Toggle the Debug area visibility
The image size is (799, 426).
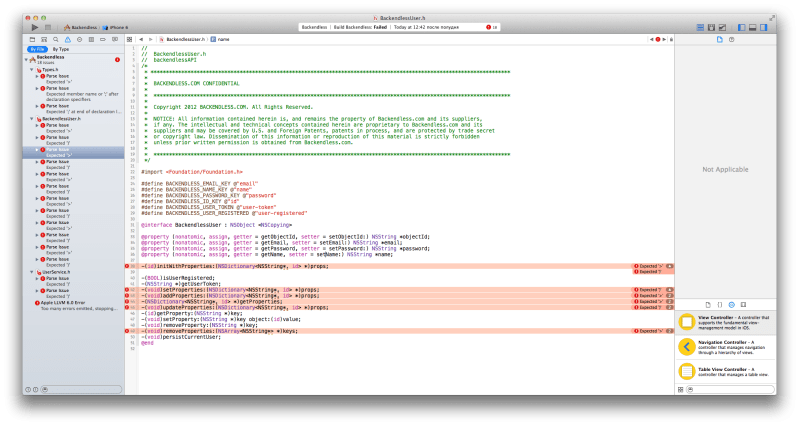tap(753, 28)
